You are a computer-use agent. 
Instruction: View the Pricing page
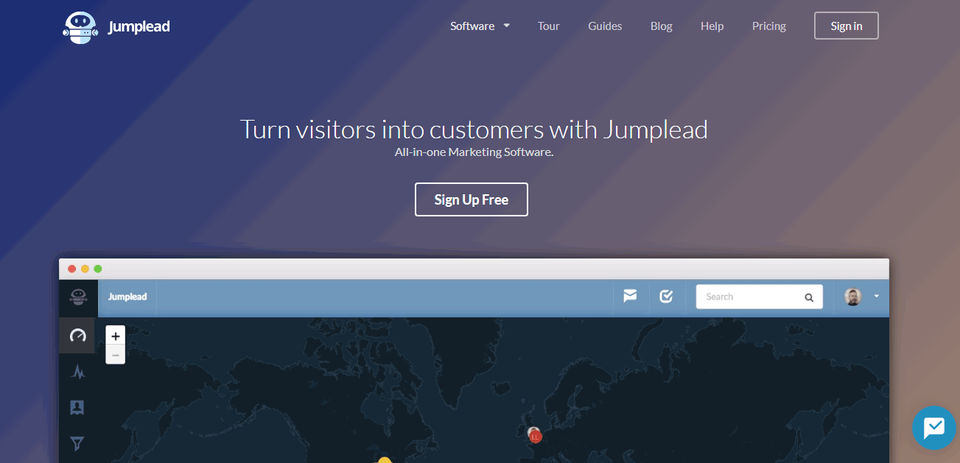(768, 26)
